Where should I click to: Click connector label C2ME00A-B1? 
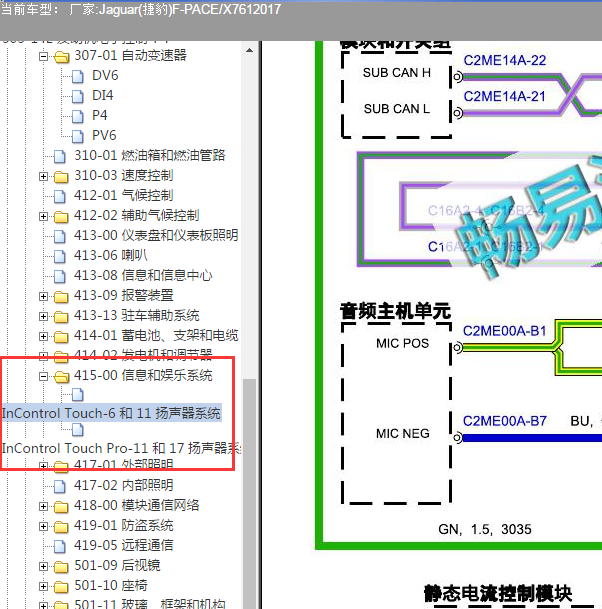coord(505,331)
